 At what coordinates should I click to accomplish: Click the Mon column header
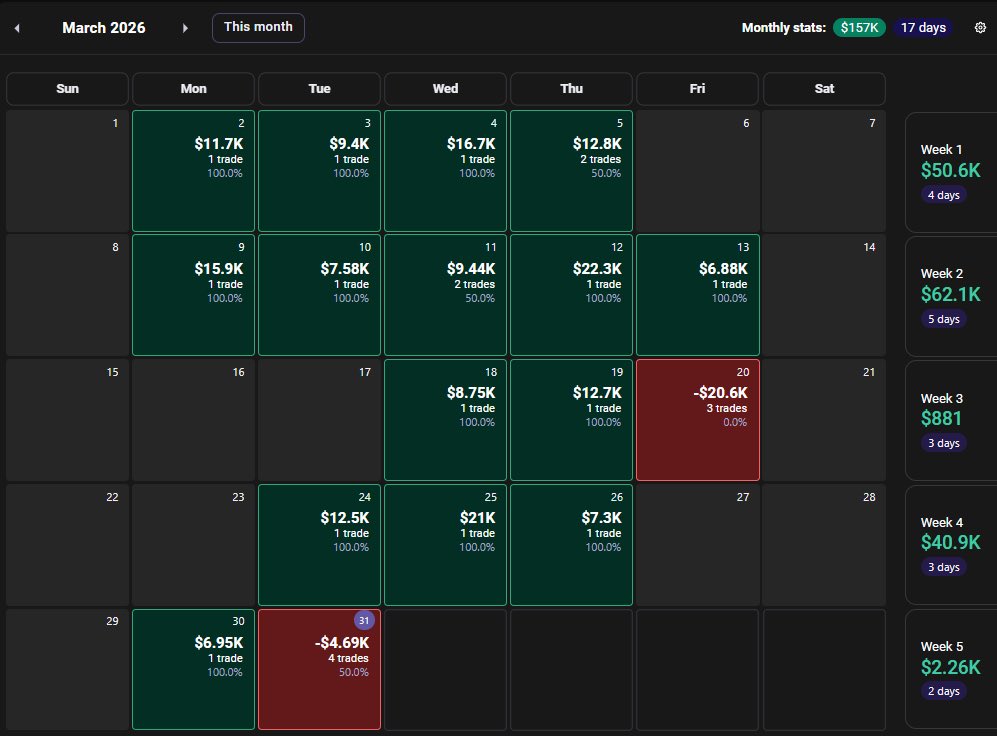193,88
